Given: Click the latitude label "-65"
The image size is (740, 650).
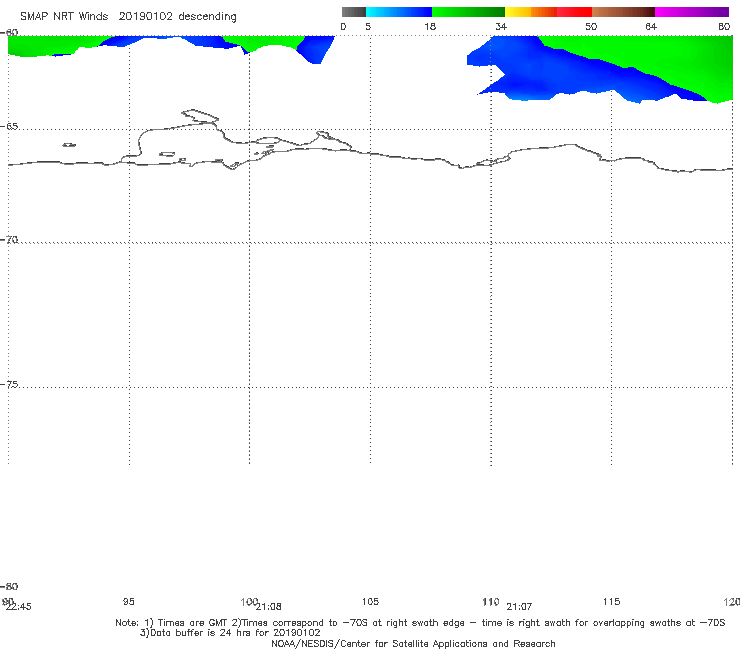Looking at the screenshot, I should click(x=9, y=127).
